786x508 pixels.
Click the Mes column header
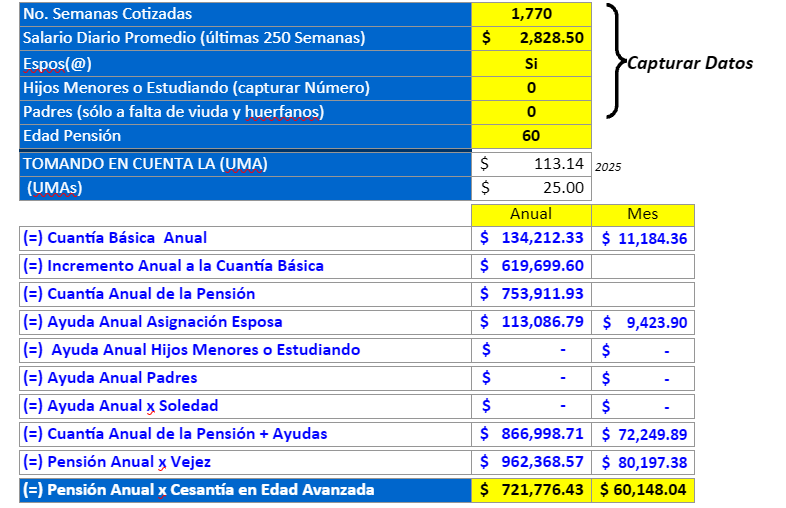[x=642, y=214]
